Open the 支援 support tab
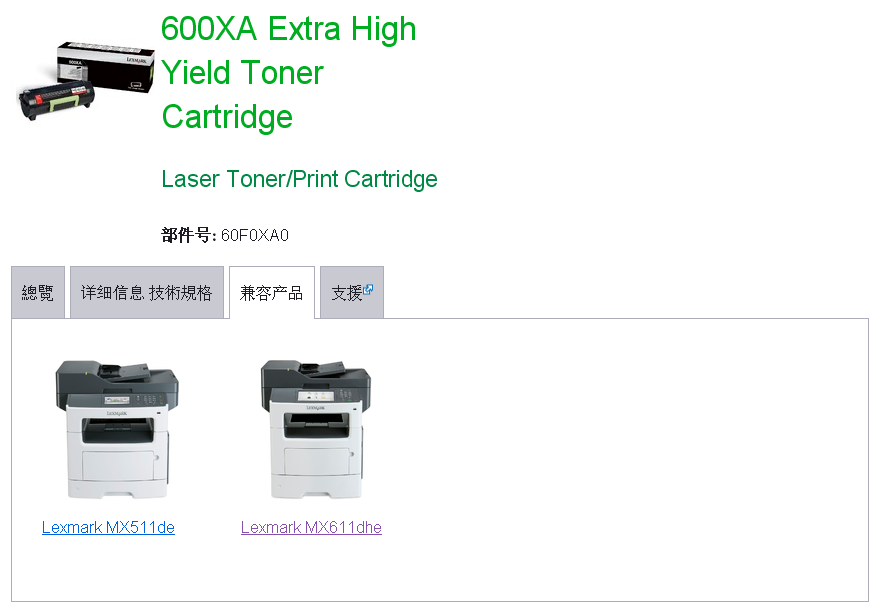 (x=352, y=292)
